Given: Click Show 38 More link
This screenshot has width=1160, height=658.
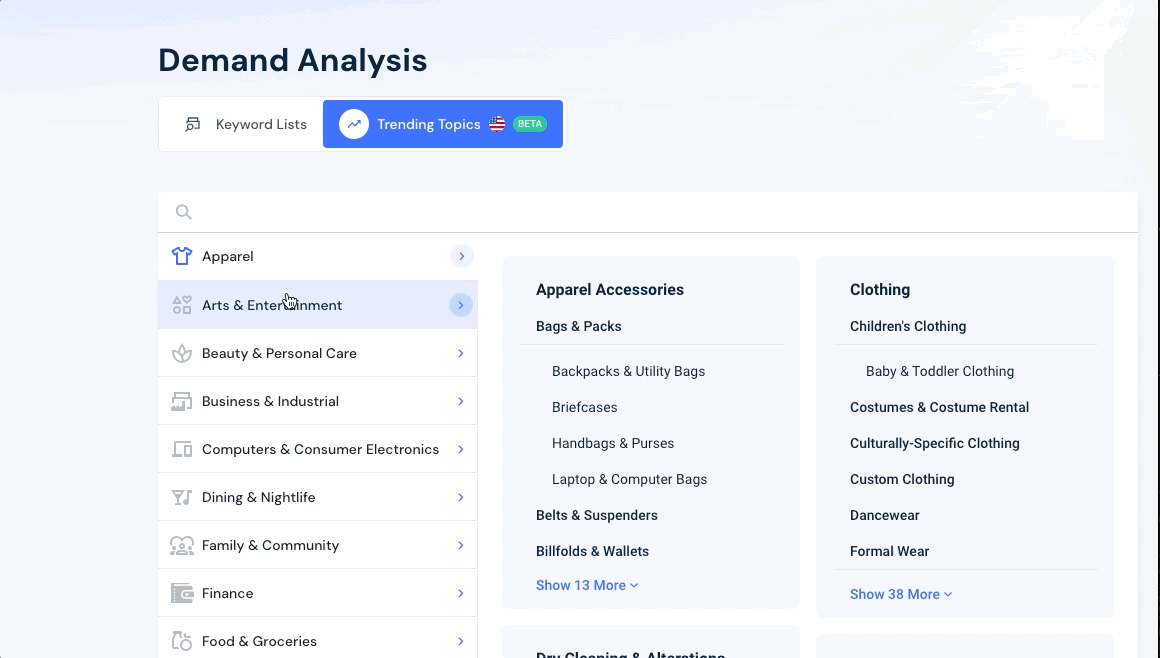Looking at the screenshot, I should coord(900,594).
